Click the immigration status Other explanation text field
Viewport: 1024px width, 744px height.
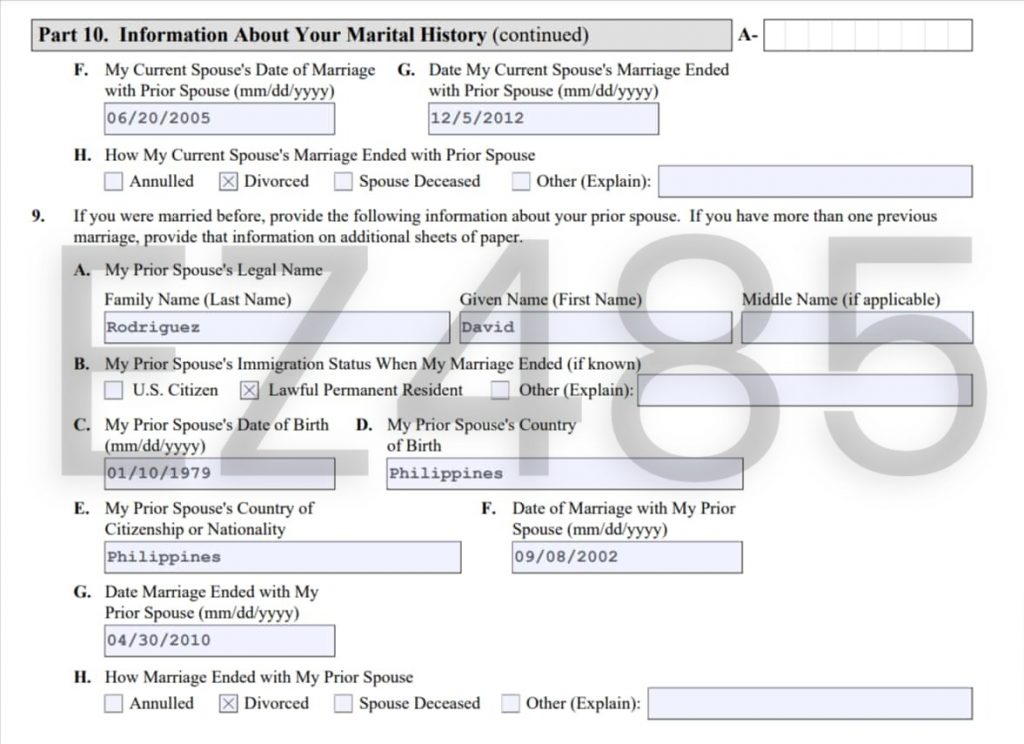pos(805,390)
